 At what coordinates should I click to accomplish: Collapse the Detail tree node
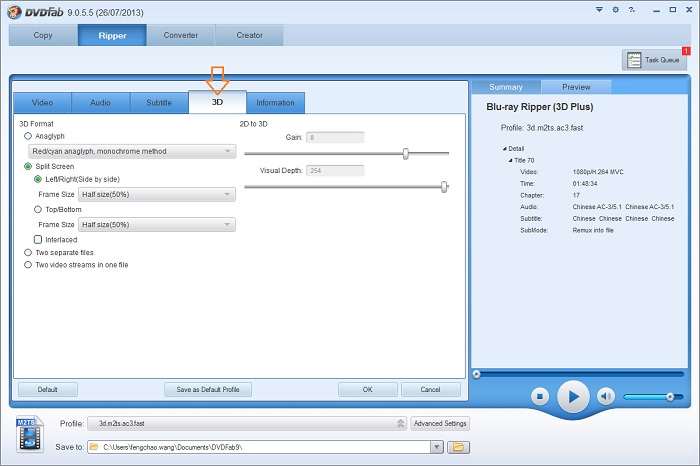pos(504,149)
